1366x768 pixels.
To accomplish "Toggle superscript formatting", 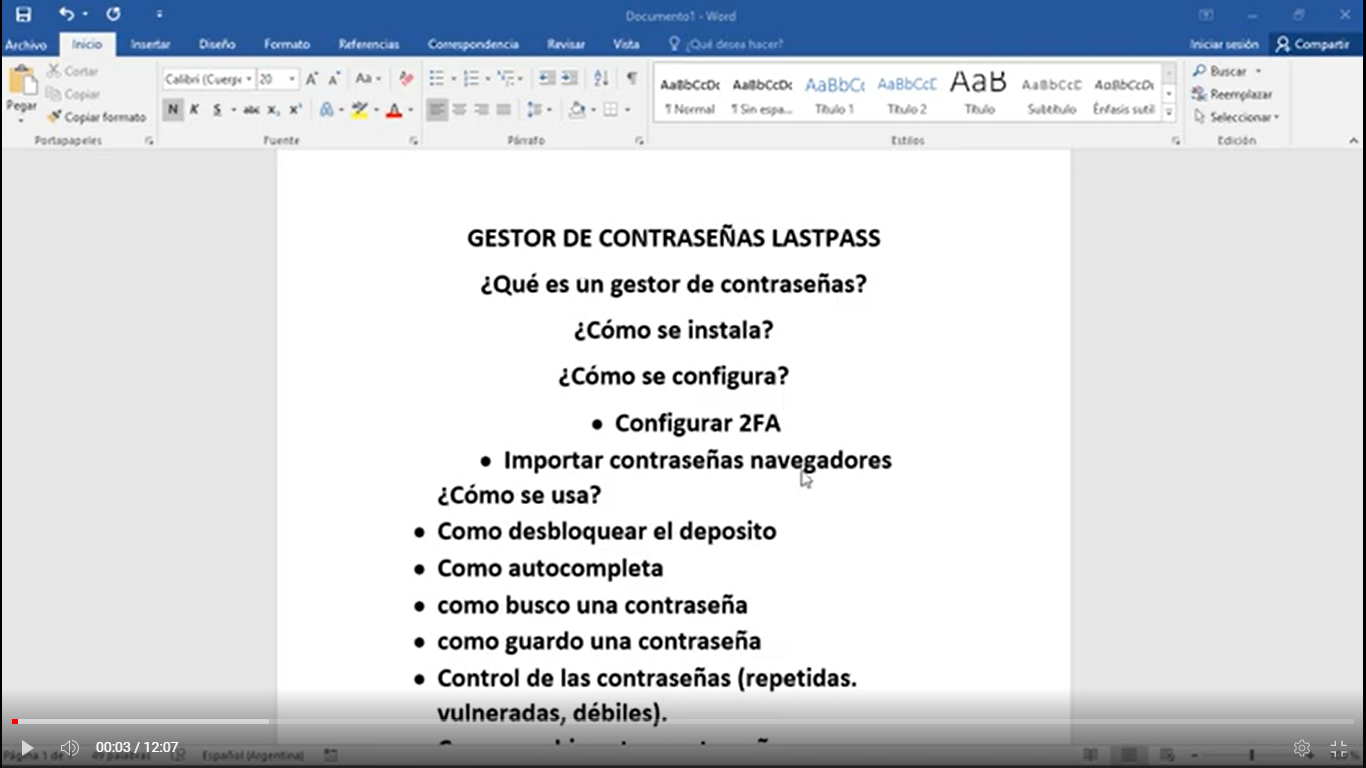I will tap(295, 110).
